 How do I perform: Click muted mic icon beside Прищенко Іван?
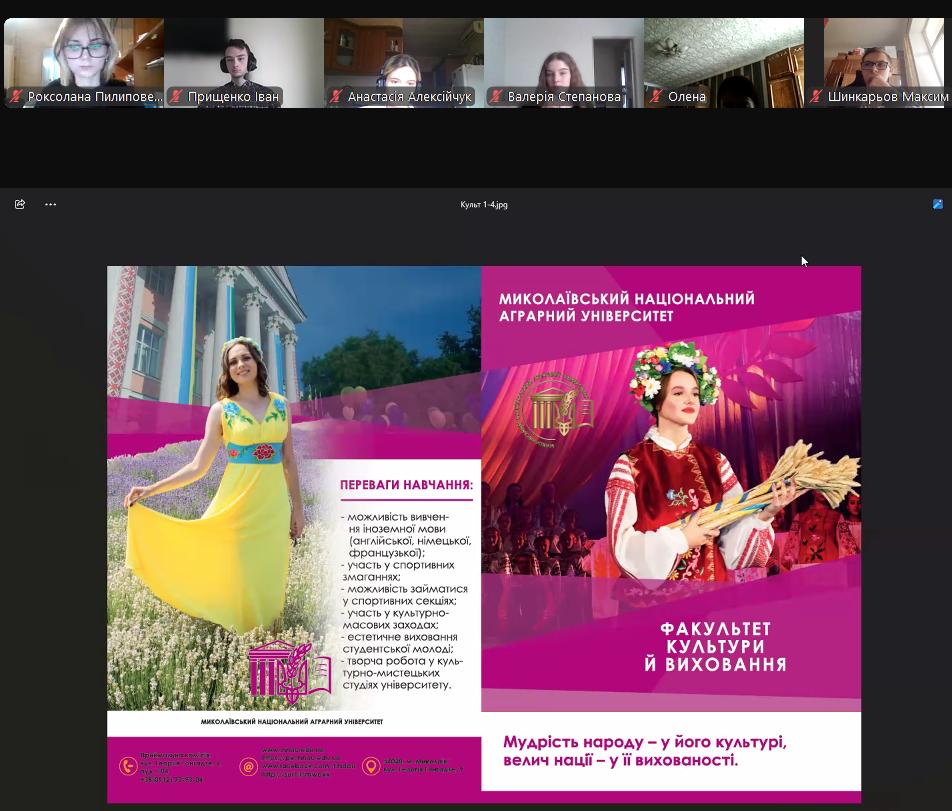tap(176, 97)
